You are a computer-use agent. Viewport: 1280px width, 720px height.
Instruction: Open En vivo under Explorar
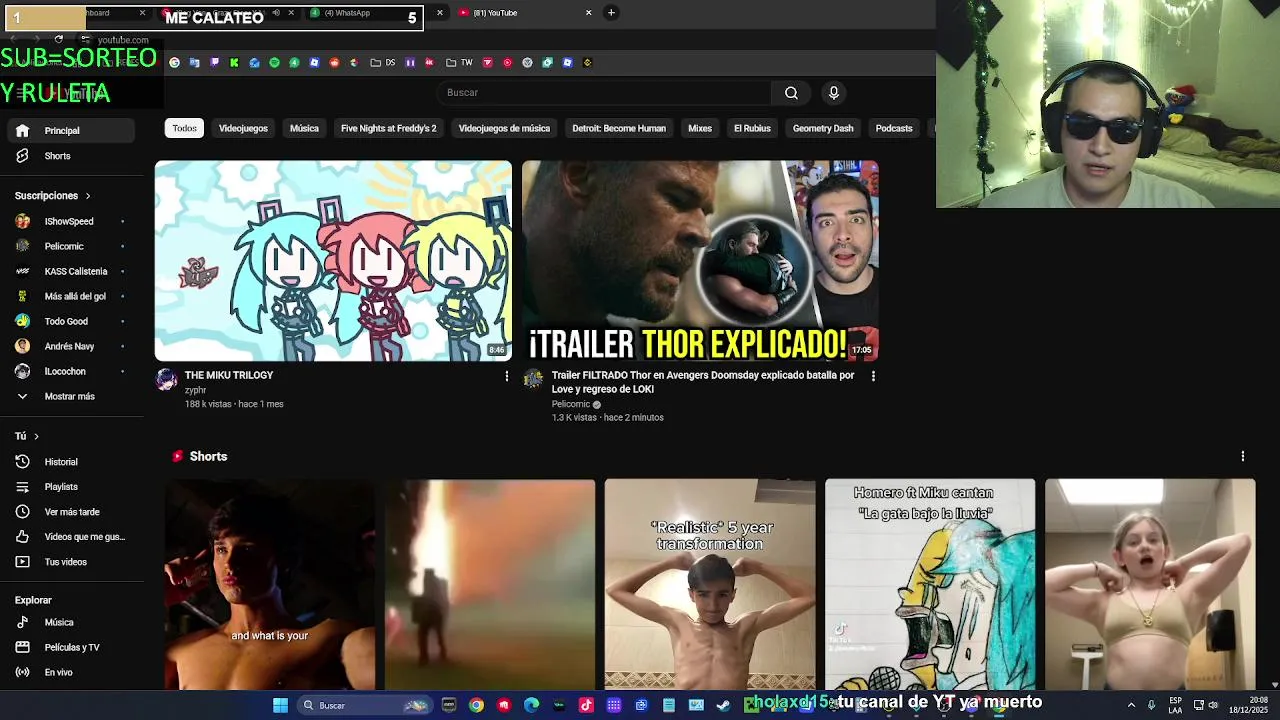coord(69,672)
